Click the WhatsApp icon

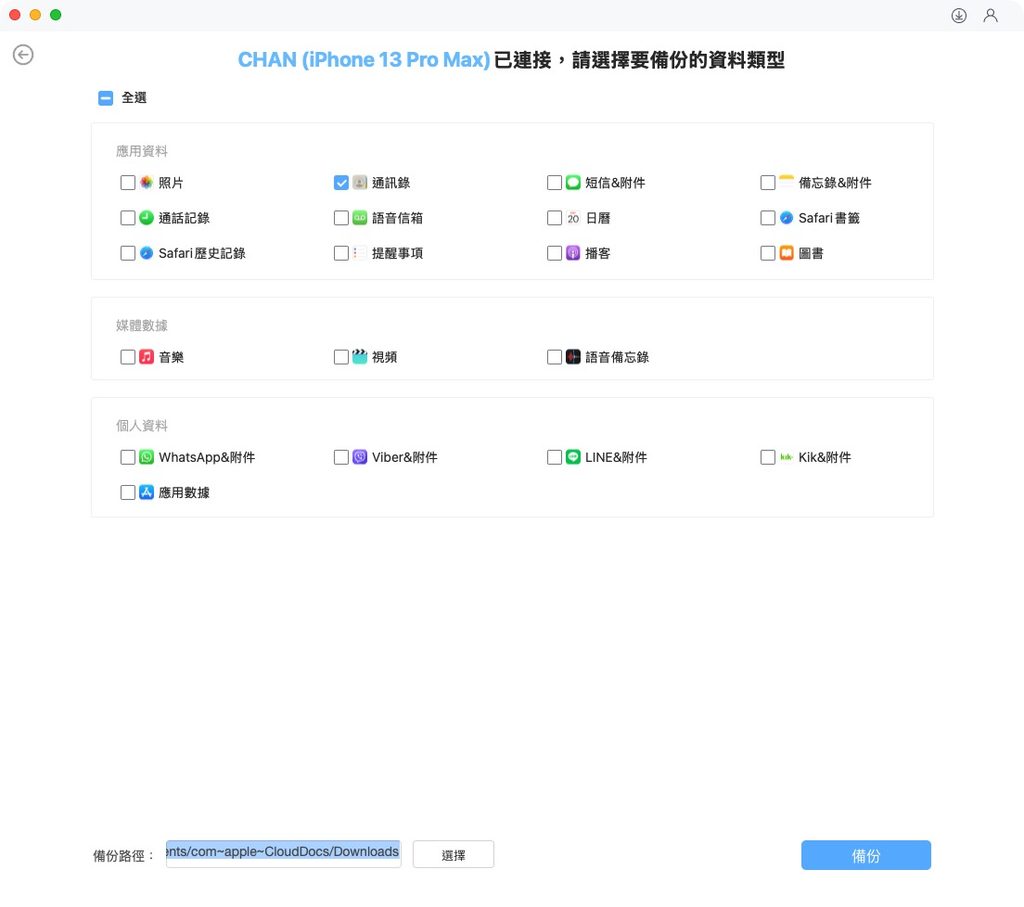pyautogui.click(x=147, y=457)
